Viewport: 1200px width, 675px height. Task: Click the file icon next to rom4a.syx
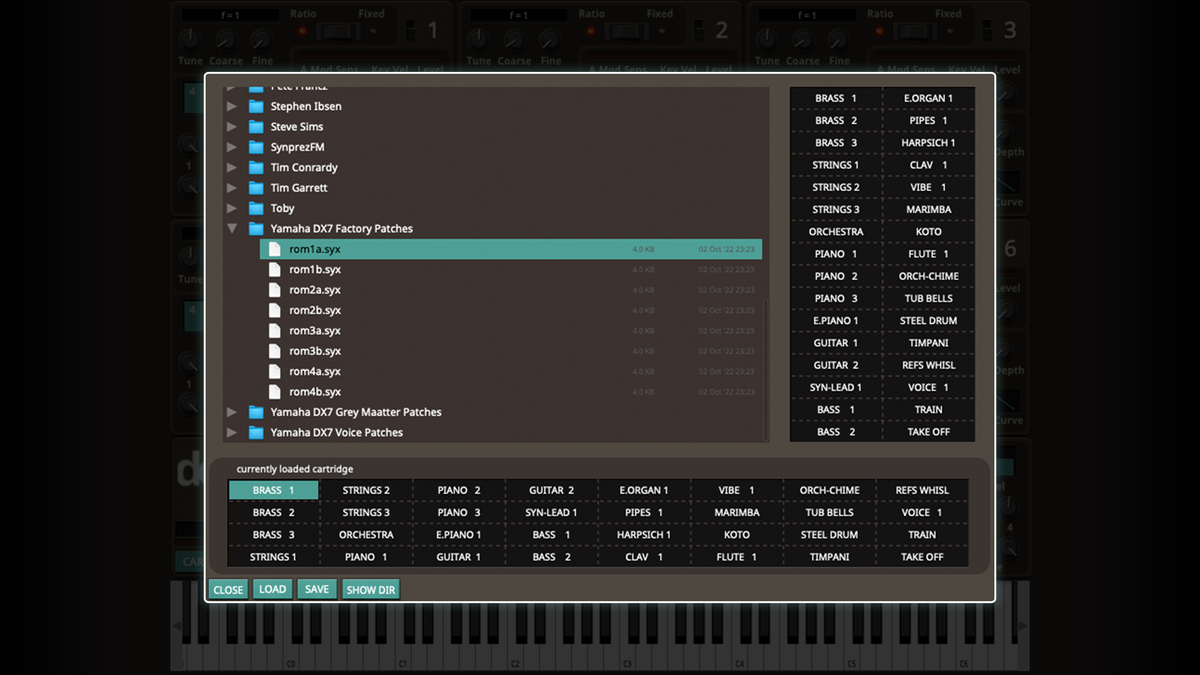point(274,371)
